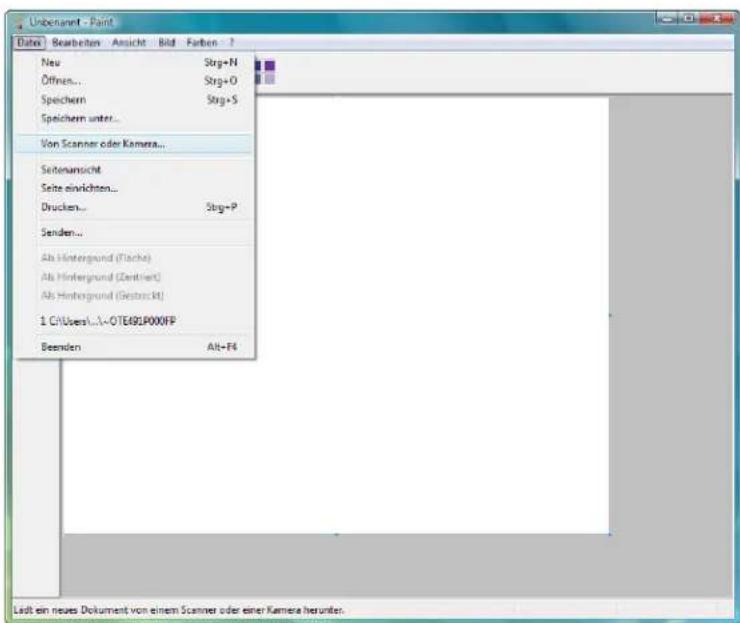
Task: Choose Neu from the Datei menu
Action: (135, 62)
